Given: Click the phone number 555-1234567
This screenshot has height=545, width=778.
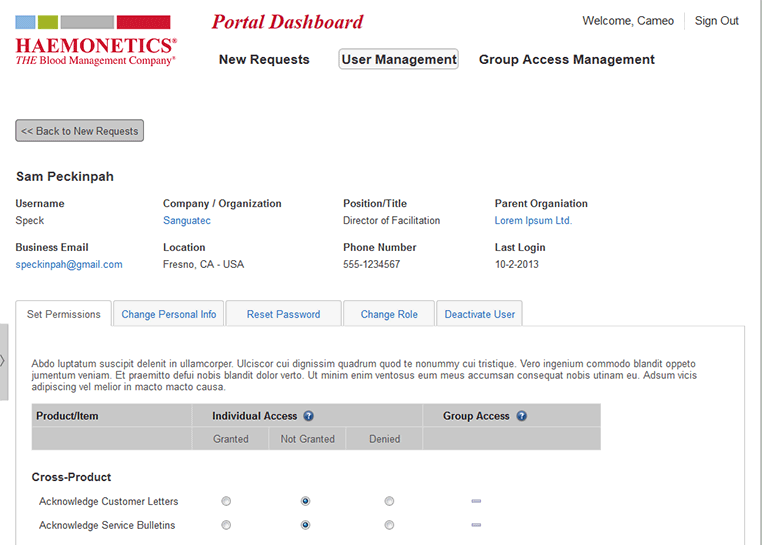Looking at the screenshot, I should pyautogui.click(x=372, y=264).
